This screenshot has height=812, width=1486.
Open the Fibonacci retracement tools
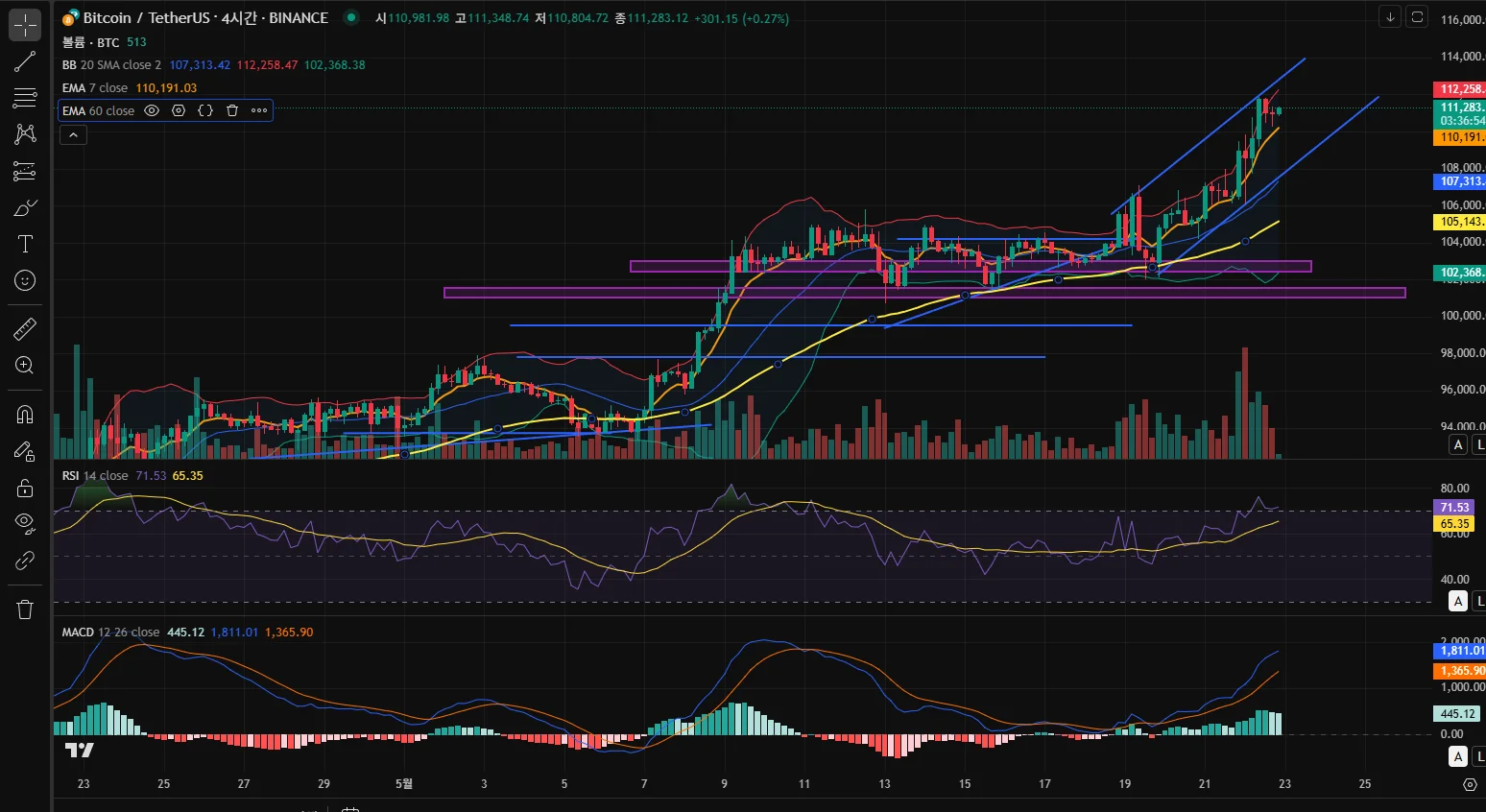[x=25, y=97]
